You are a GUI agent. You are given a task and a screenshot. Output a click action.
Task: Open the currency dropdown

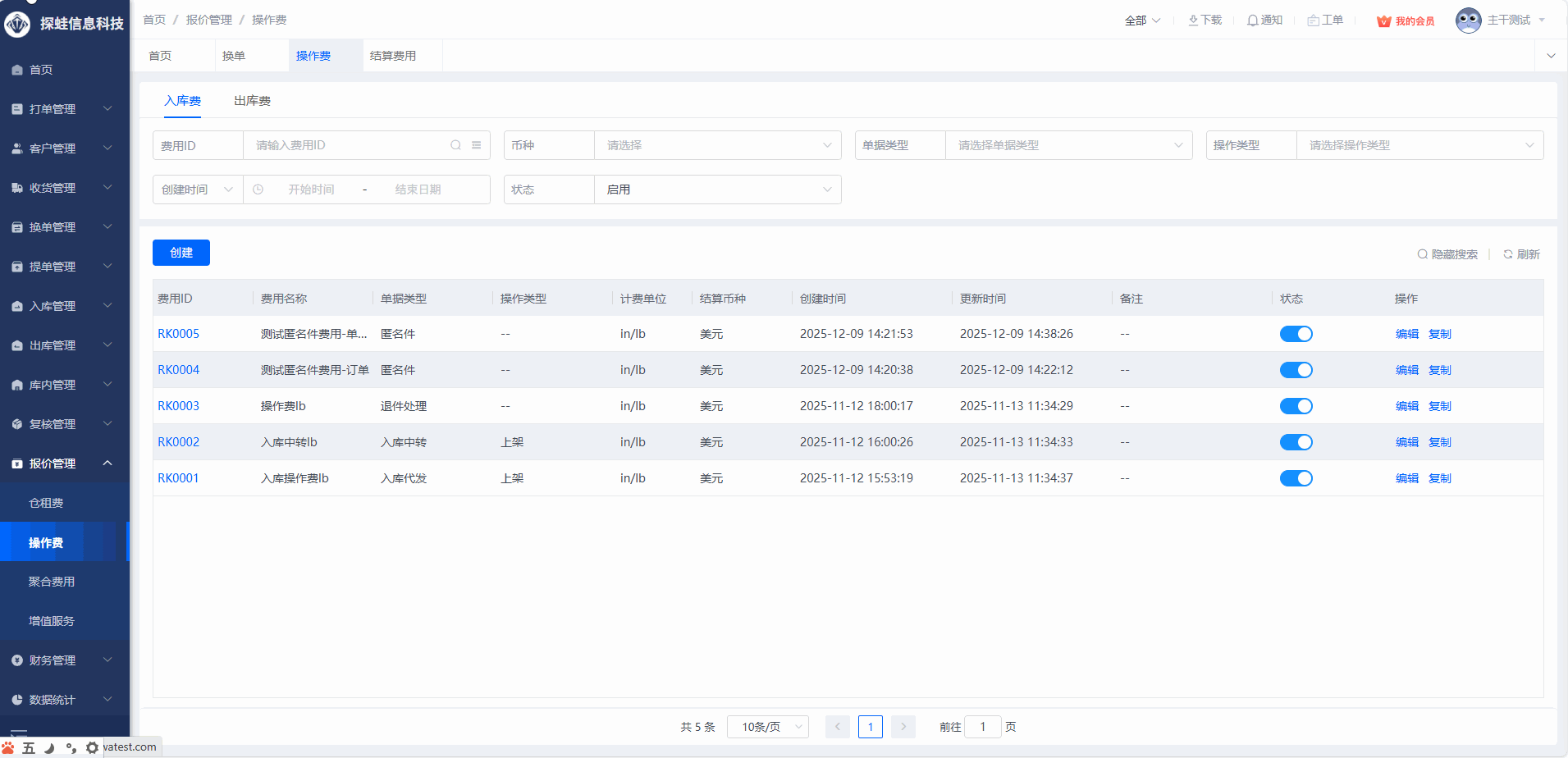(716, 145)
